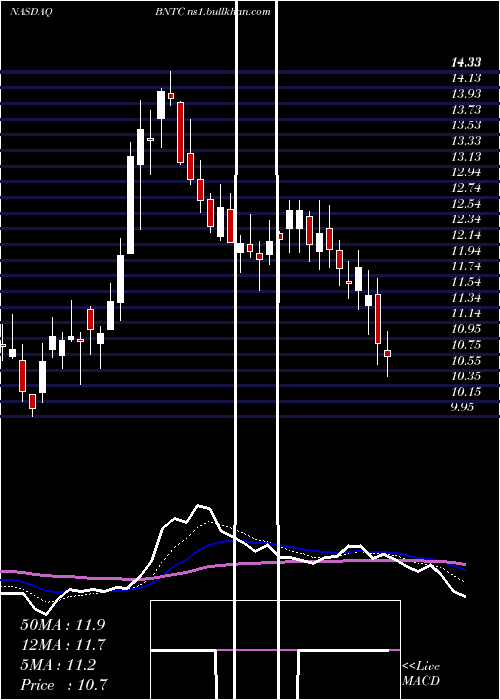Click the 11.54 price axis label
Image resolution: width=500 pixels, height=700 pixels.
pyautogui.click(x=466, y=283)
